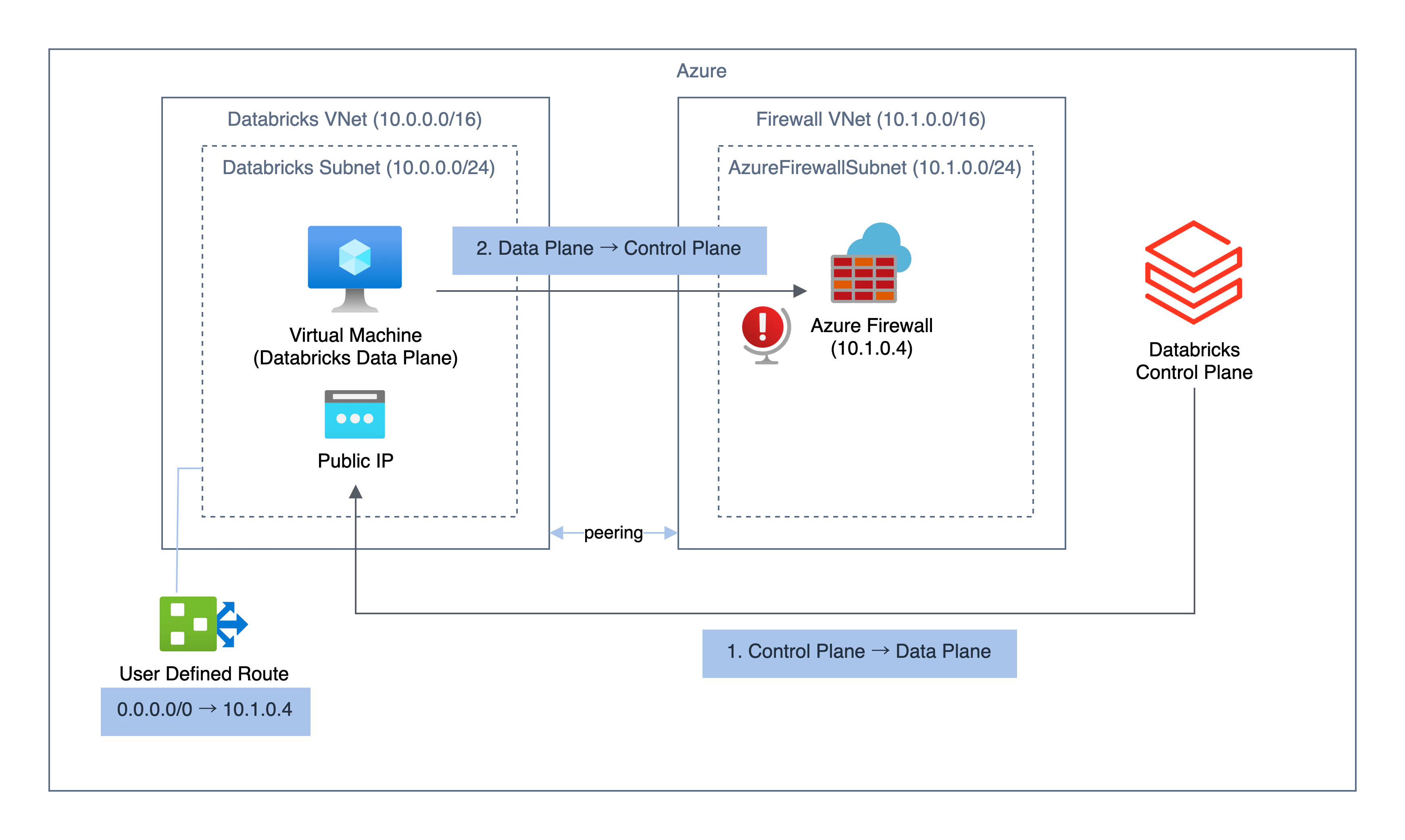Click the 'Databricks VNet (10.0.0.0/16)' title
The height and width of the screenshot is (840, 1405).
point(354,119)
